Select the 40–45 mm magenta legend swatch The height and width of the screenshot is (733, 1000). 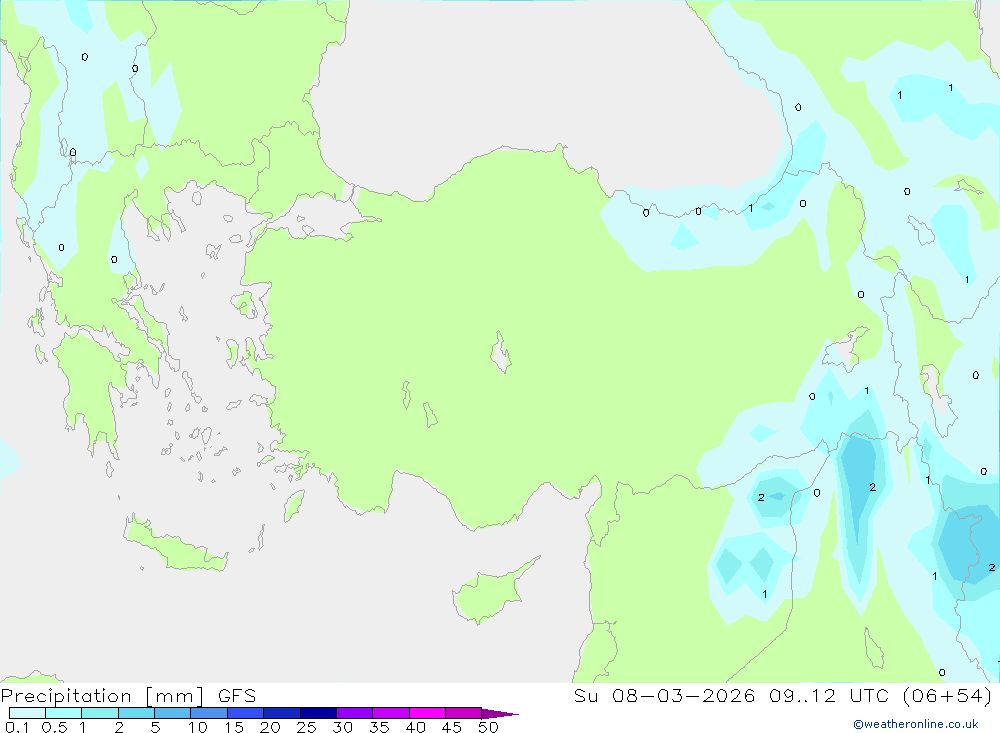click(x=427, y=713)
